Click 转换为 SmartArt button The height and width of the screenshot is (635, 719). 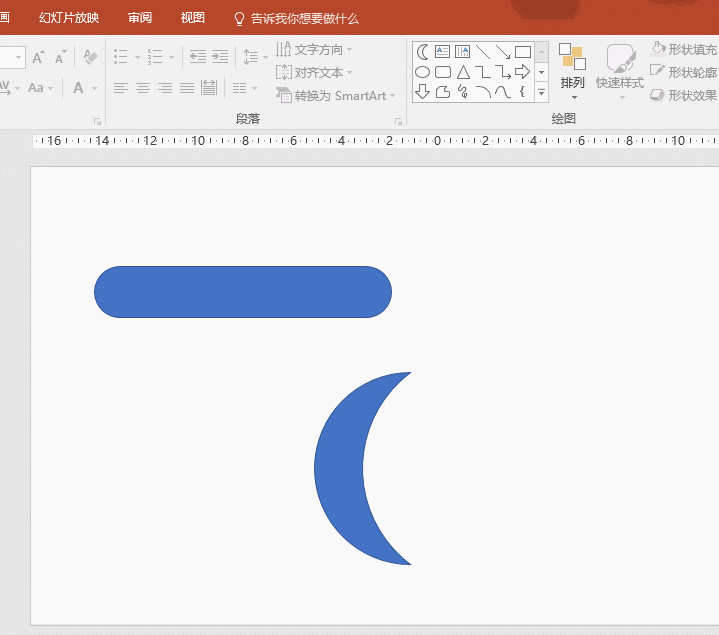coord(336,95)
